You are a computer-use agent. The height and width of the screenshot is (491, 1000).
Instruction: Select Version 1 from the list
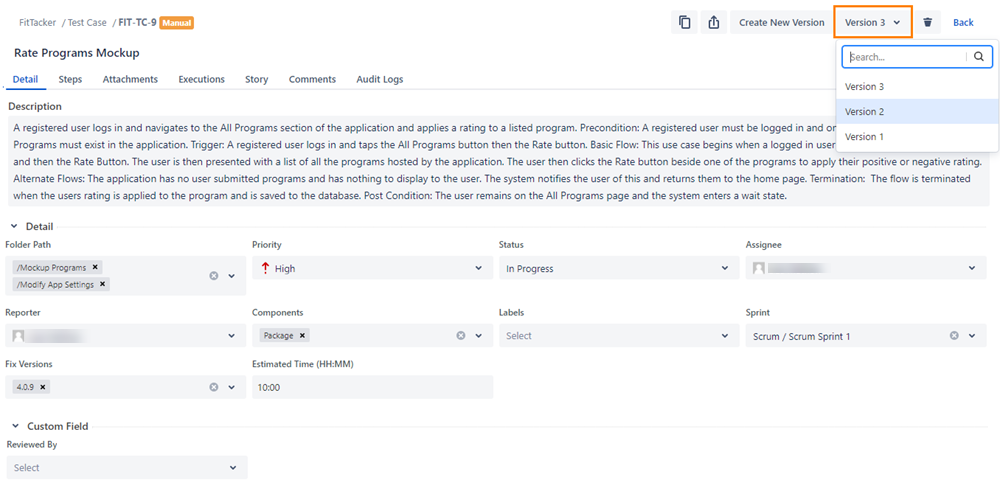(x=917, y=136)
